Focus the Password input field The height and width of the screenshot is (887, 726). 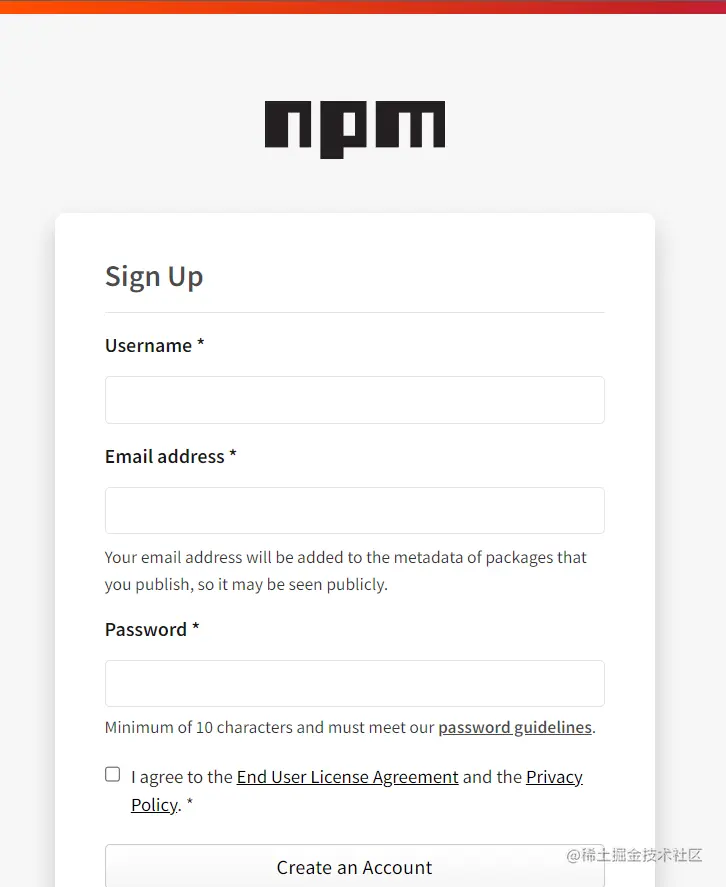[355, 683]
